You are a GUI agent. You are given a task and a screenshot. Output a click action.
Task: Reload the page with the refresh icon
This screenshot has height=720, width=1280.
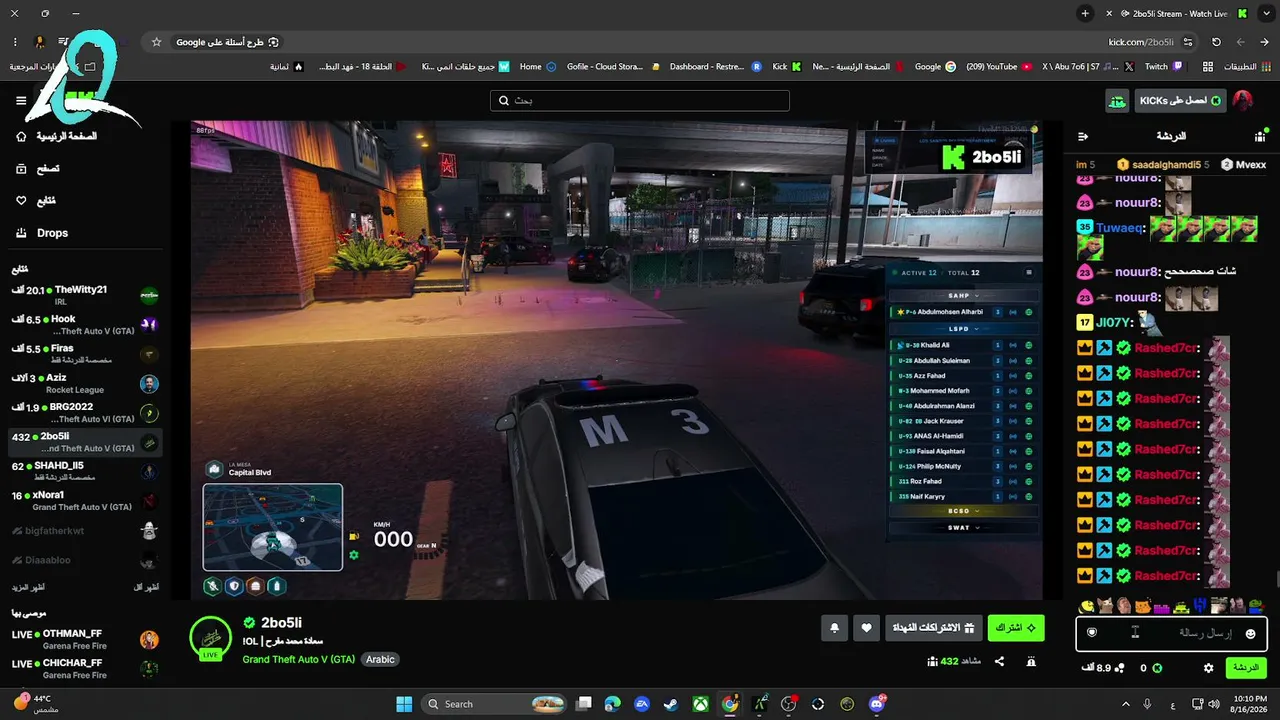point(1216,42)
